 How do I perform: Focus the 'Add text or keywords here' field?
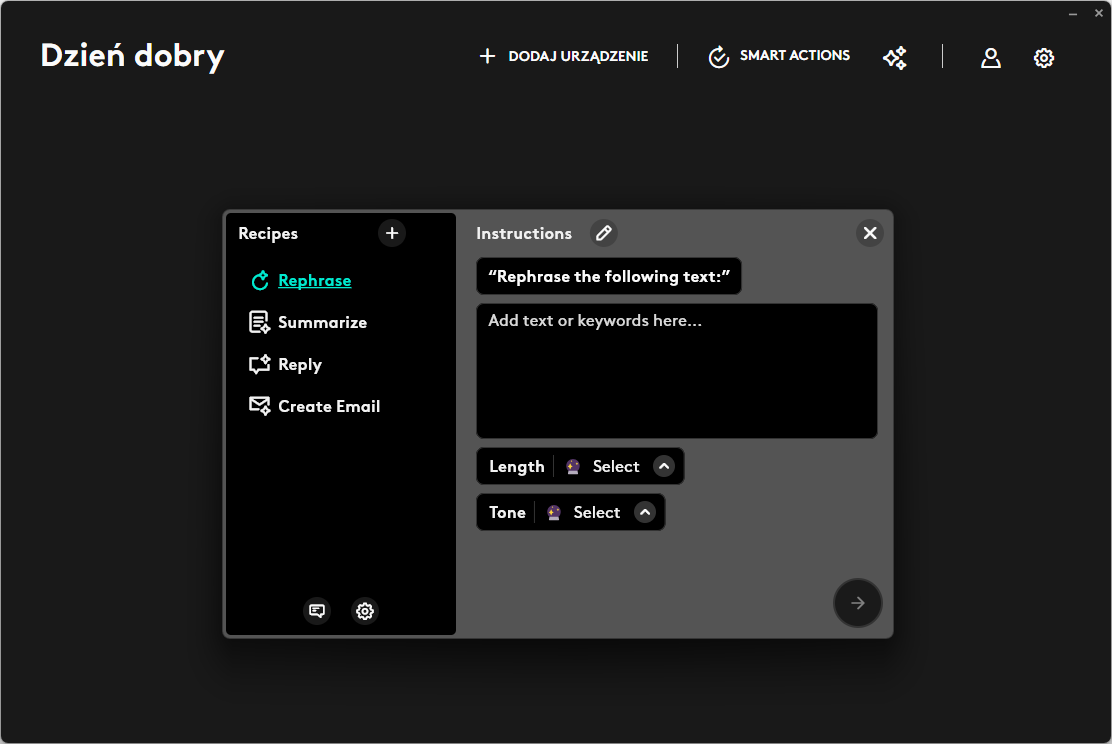pyautogui.click(x=677, y=371)
